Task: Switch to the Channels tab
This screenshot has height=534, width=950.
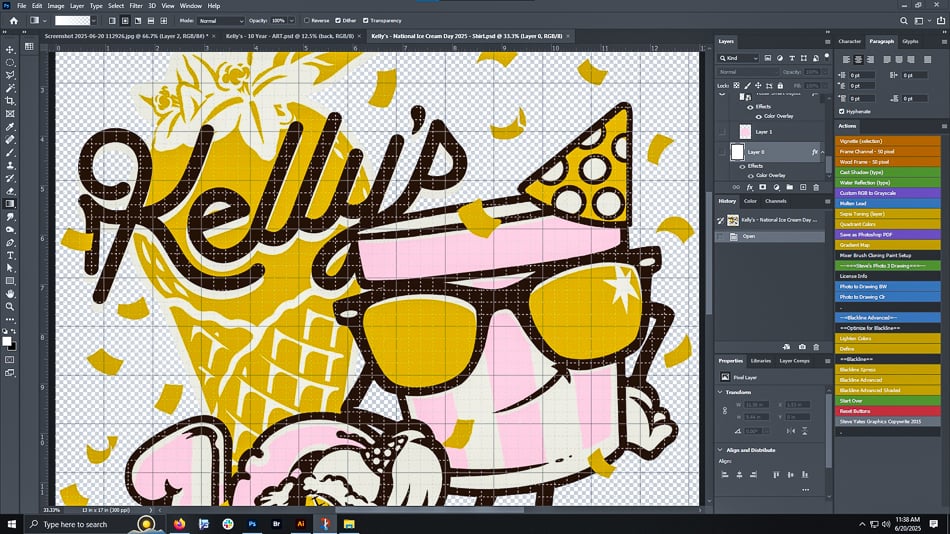Action: click(x=775, y=201)
